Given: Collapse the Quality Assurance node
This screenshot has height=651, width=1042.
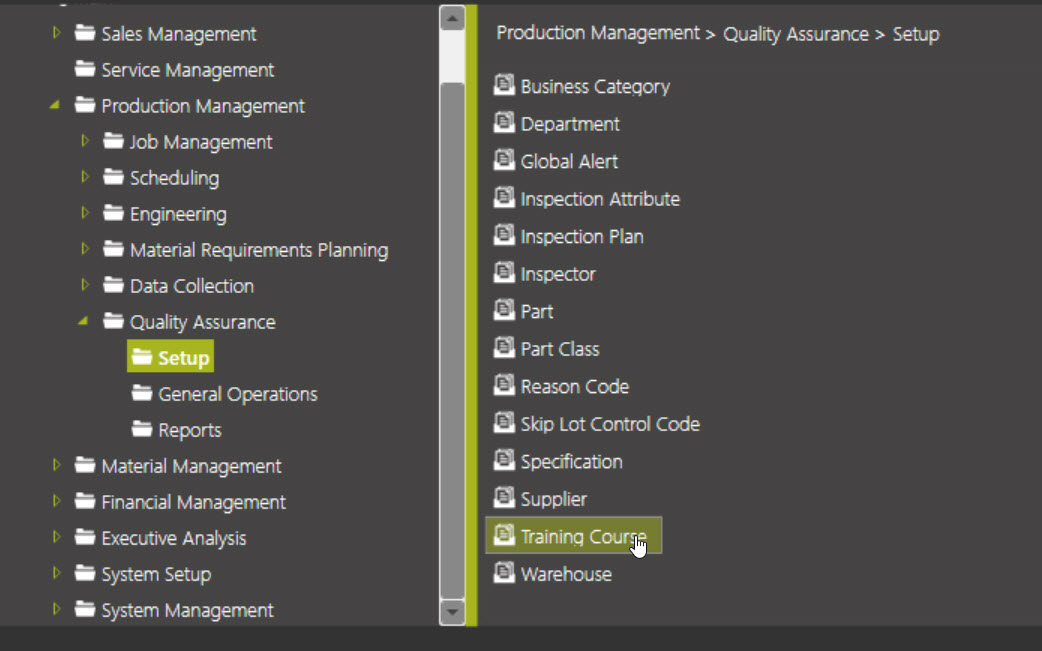Looking at the screenshot, I should coord(84,321).
